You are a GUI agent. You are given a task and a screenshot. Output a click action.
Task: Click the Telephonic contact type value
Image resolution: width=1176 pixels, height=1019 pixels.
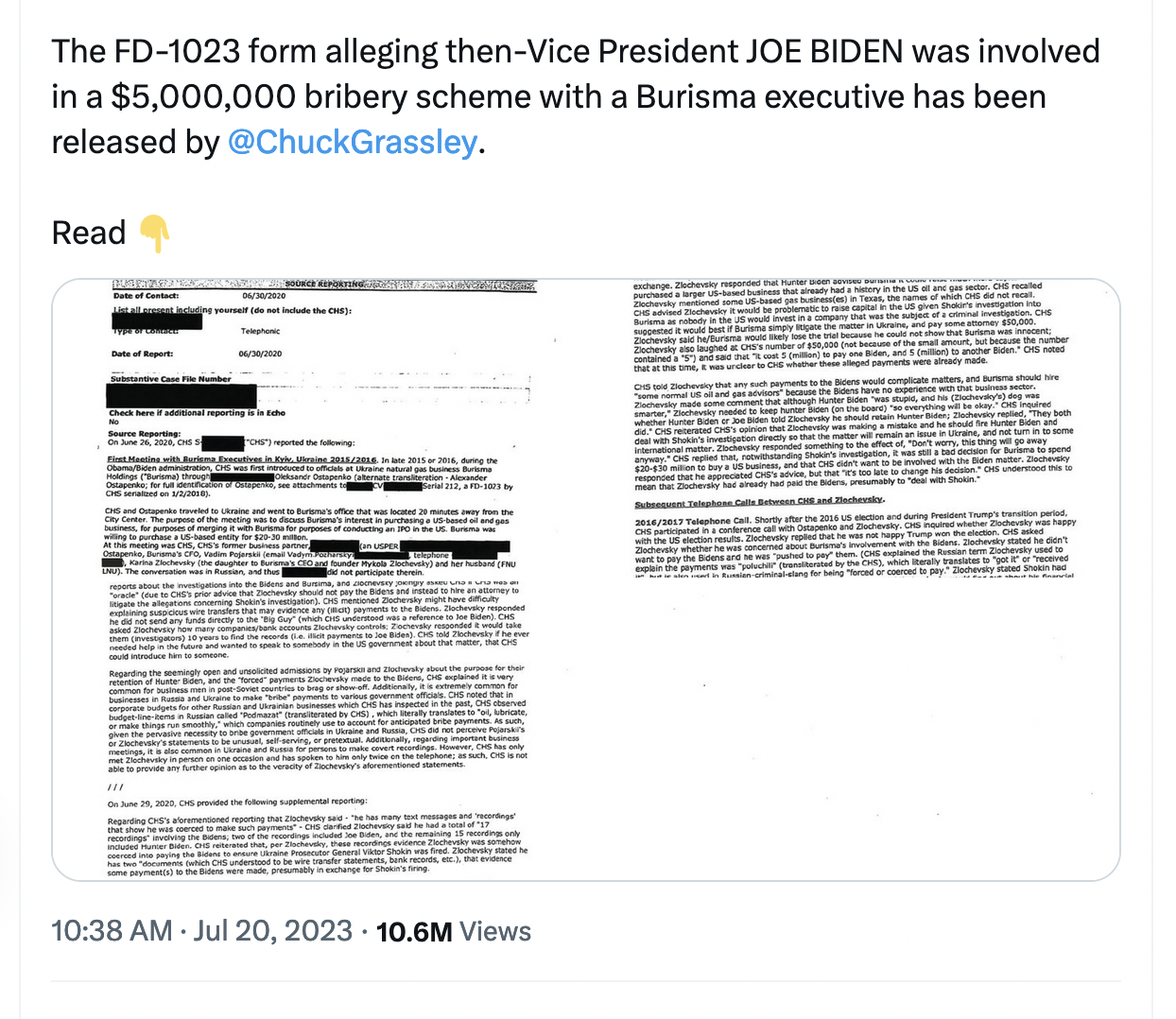tap(260, 331)
